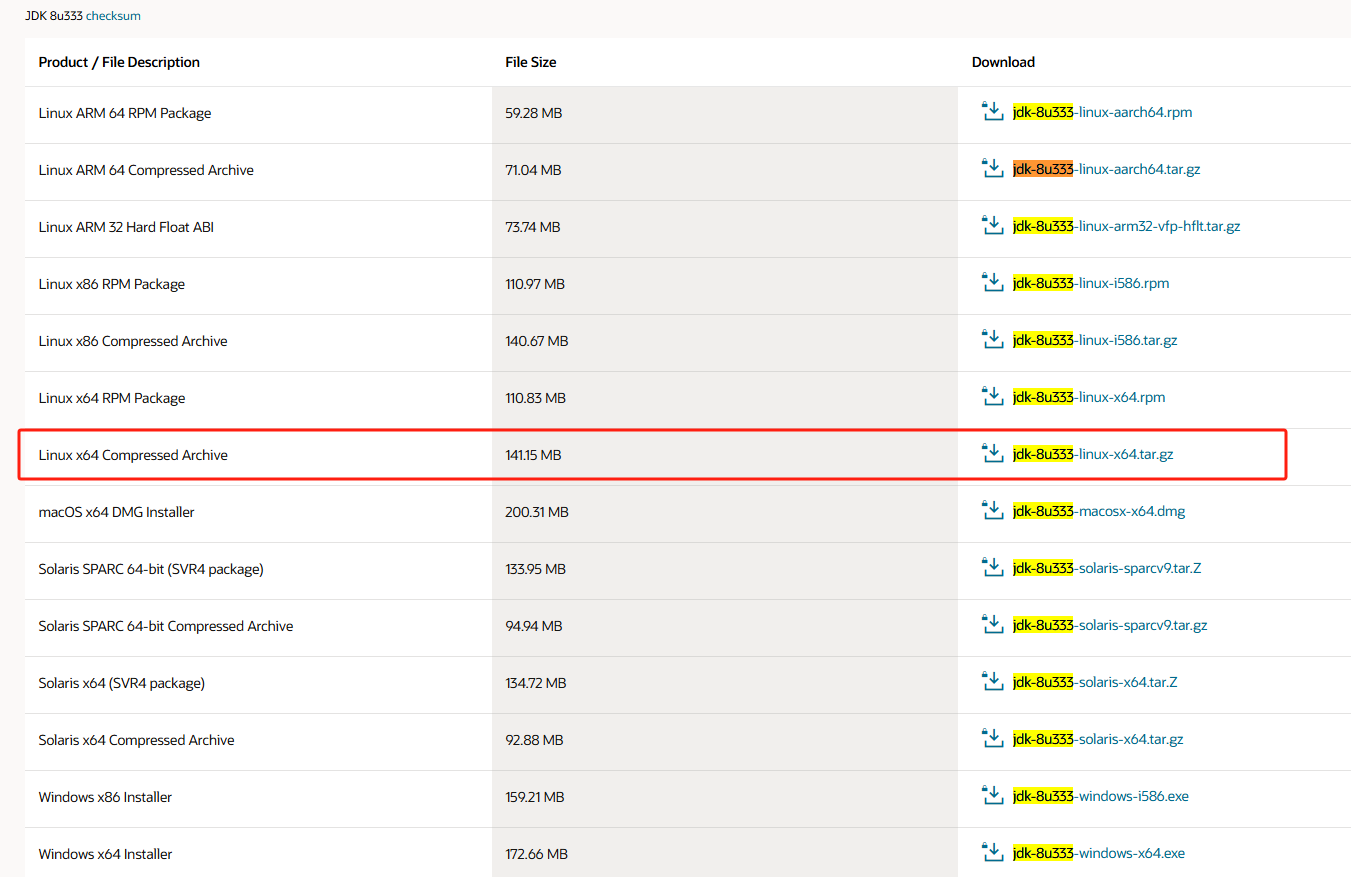Viewport: 1351px width, 877px height.
Task: Click download icon for windows-x64.exe
Action: (992, 853)
